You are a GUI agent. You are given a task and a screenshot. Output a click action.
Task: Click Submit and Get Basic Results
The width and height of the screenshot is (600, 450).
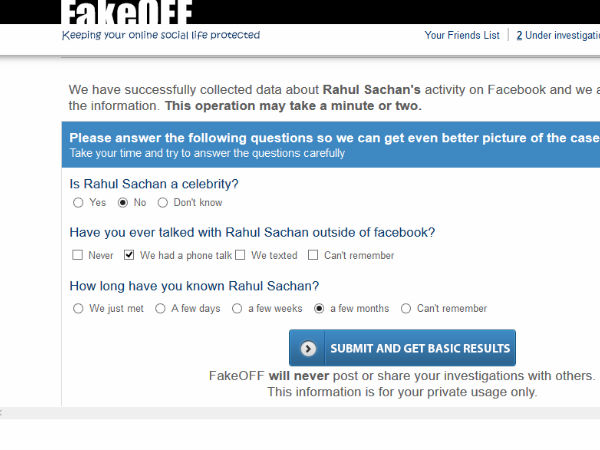tap(402, 348)
